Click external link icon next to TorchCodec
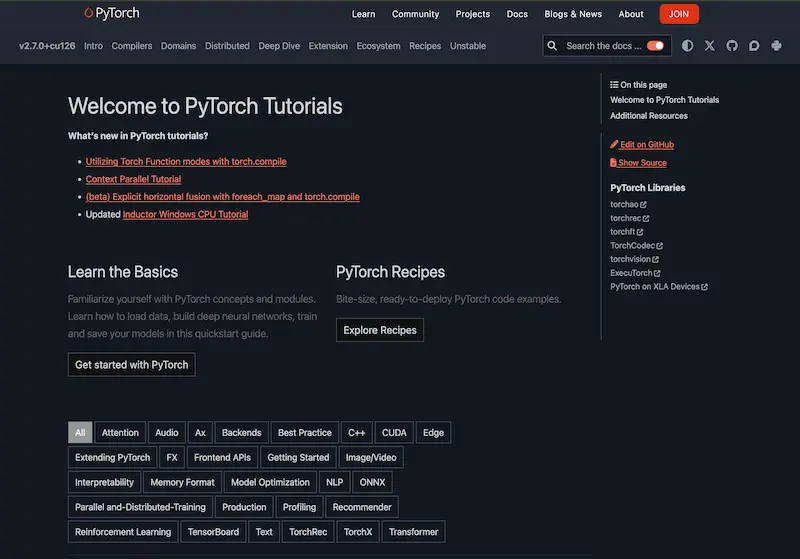Screen dimensions: 800x559 (660, 246)
